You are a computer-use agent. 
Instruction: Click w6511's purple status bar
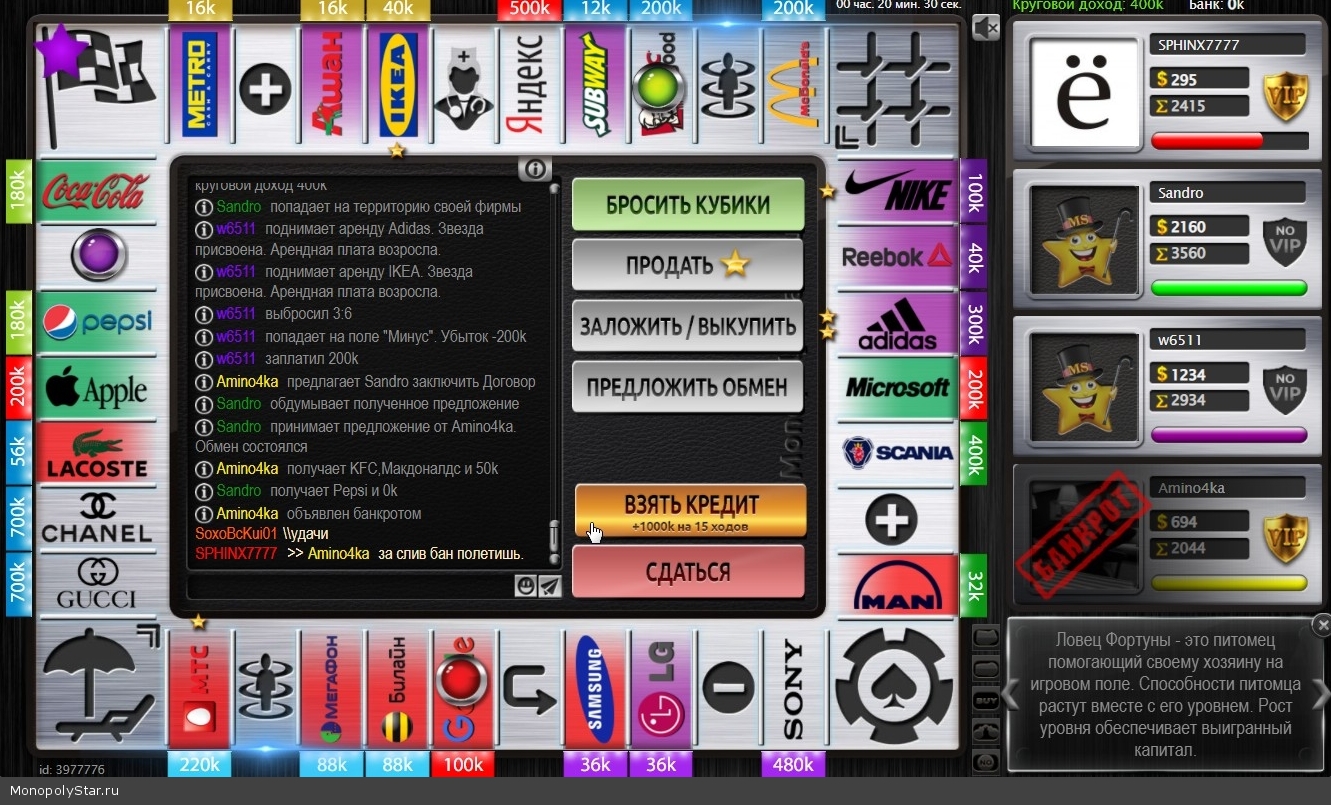(1229, 435)
